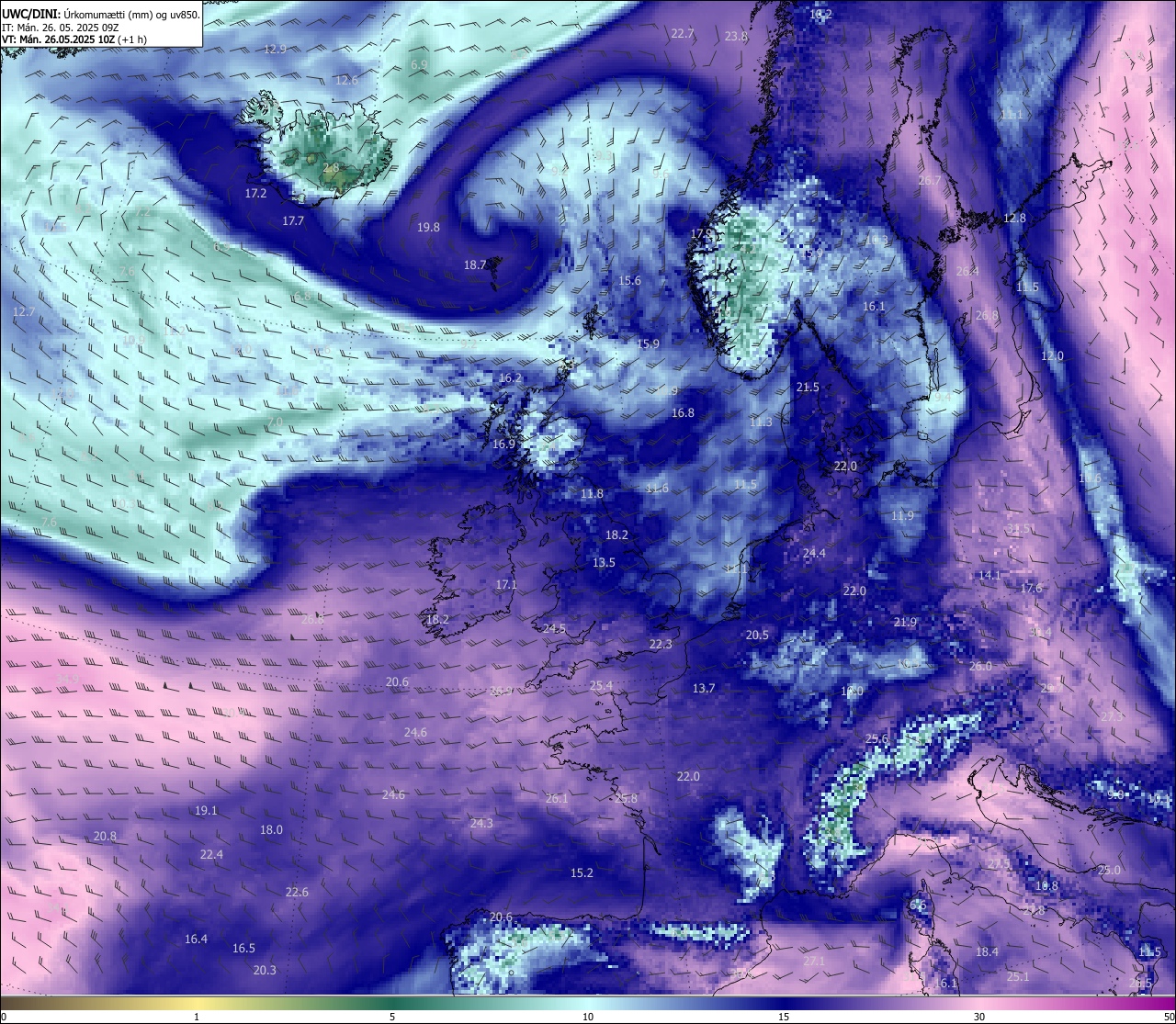Click the 25.1 value near Italy
Viewport: 1176px width, 1024px height.
[x=1018, y=977]
